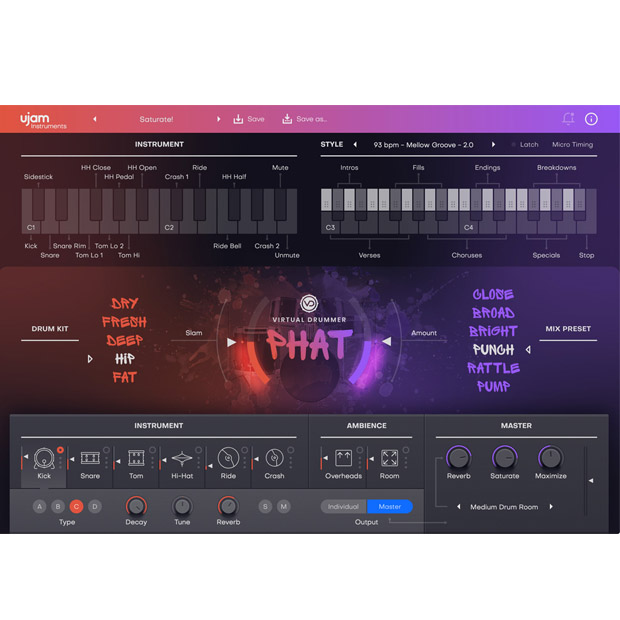
Task: Select previous style left arrow
Action: (355, 145)
